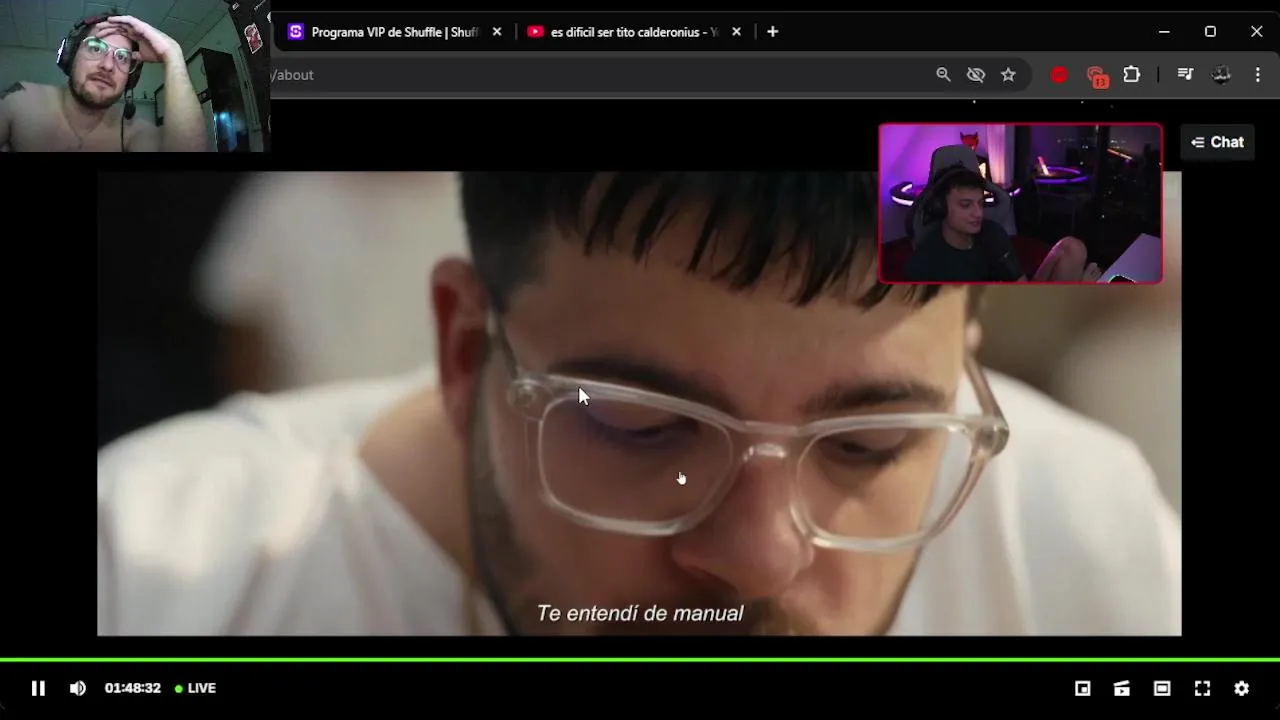Viewport: 1280px width, 720px height.
Task: Jump to LIVE indicator in player
Action: 195,688
